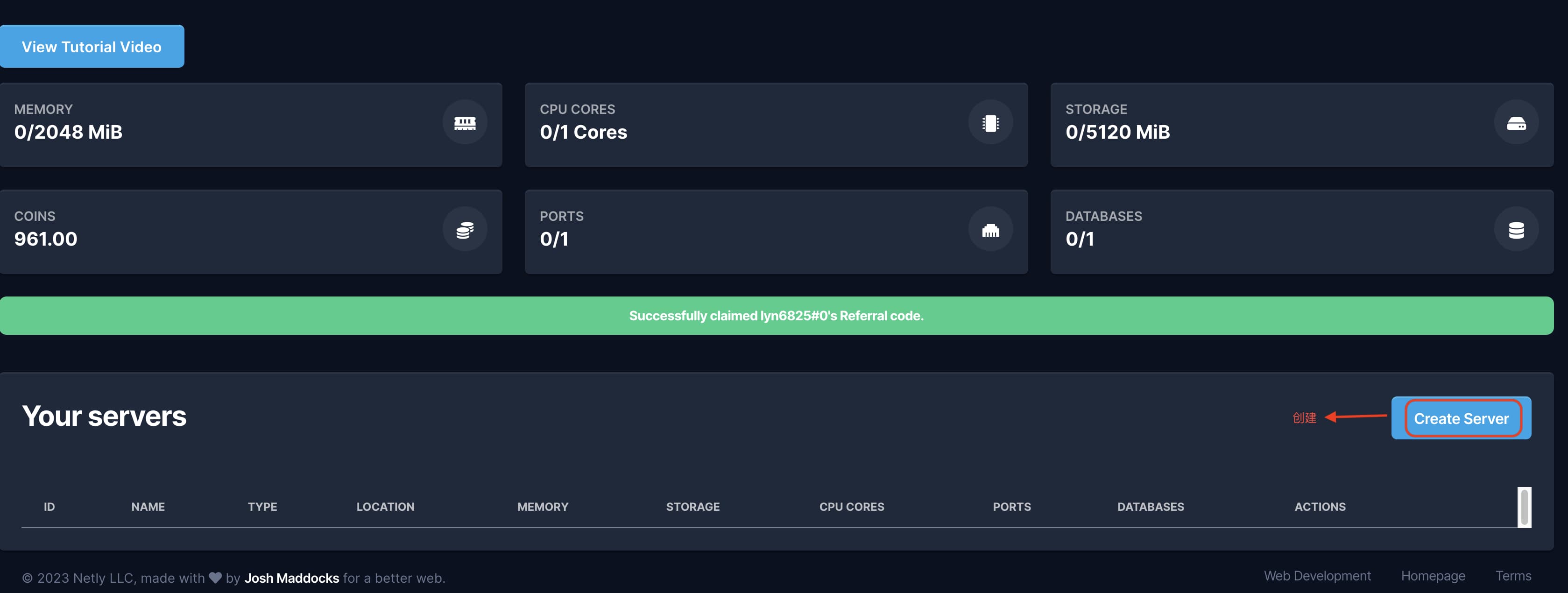Click the memory RAM icon
1568x593 pixels.
coord(465,123)
